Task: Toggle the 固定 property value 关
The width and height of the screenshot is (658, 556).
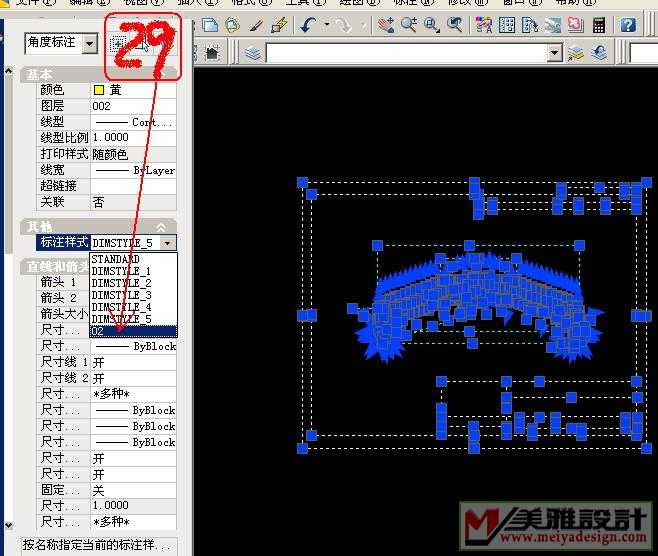Action: (x=133, y=490)
